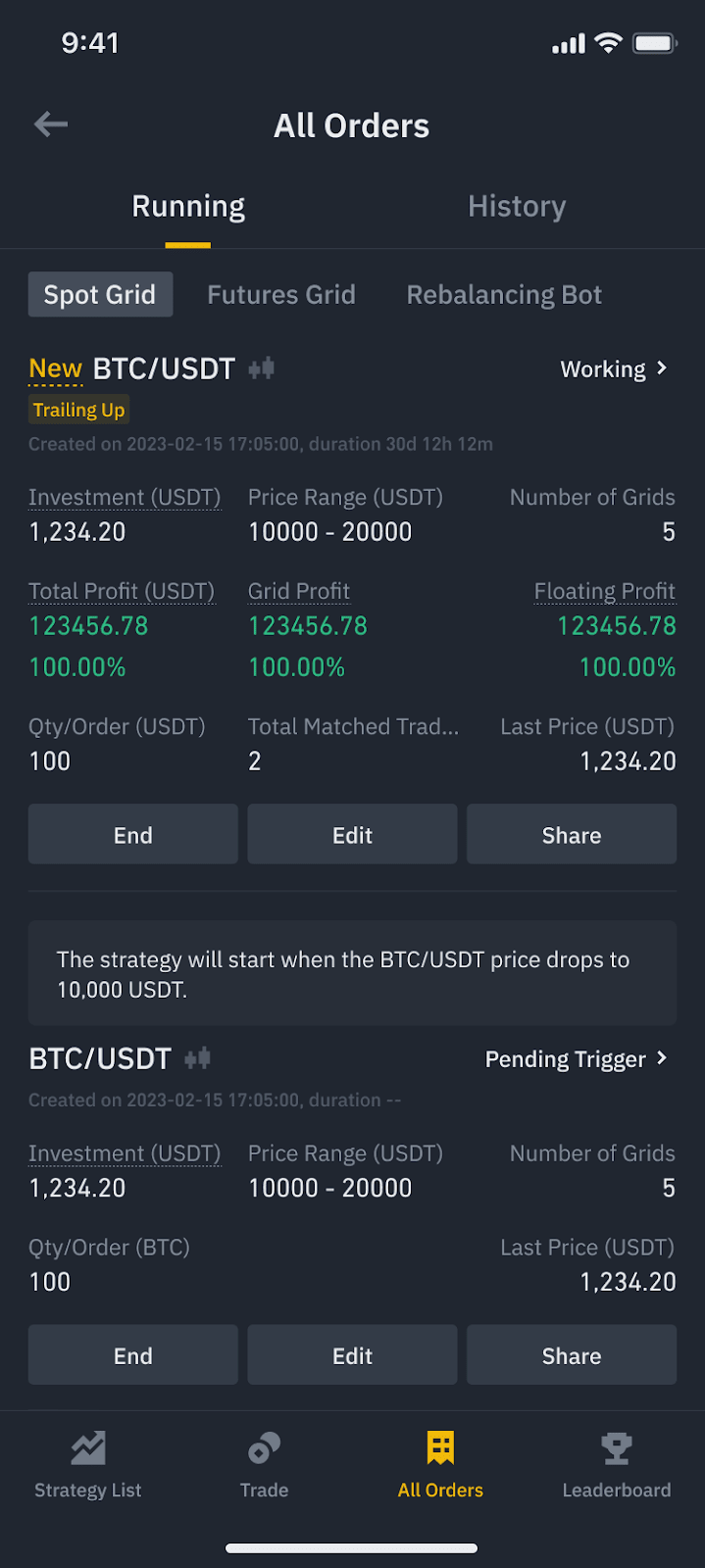
Task: Edit the Working BTC/USDT grid
Action: point(352,835)
